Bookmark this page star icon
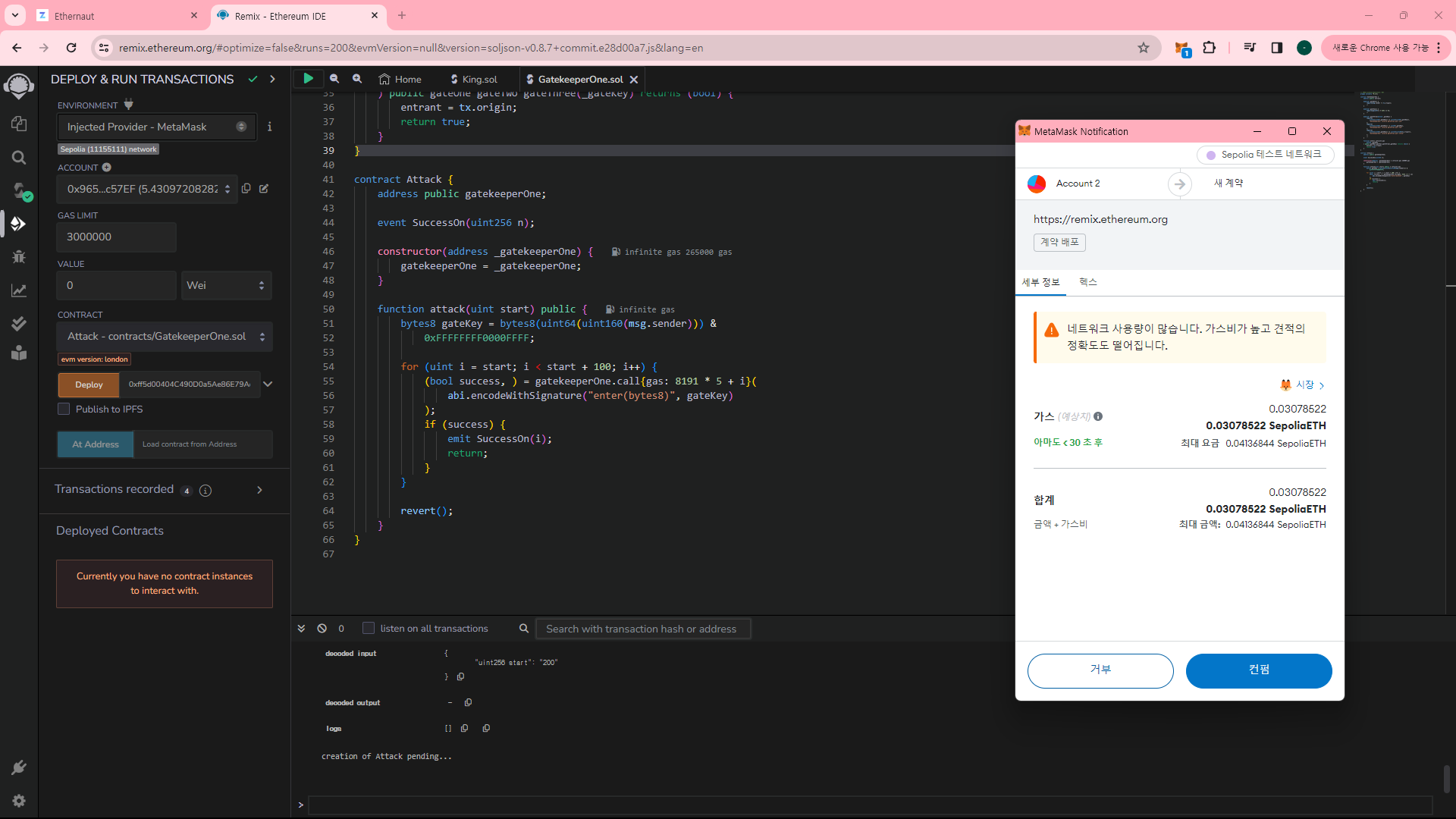This screenshot has width=1456, height=819. pos(1144,48)
